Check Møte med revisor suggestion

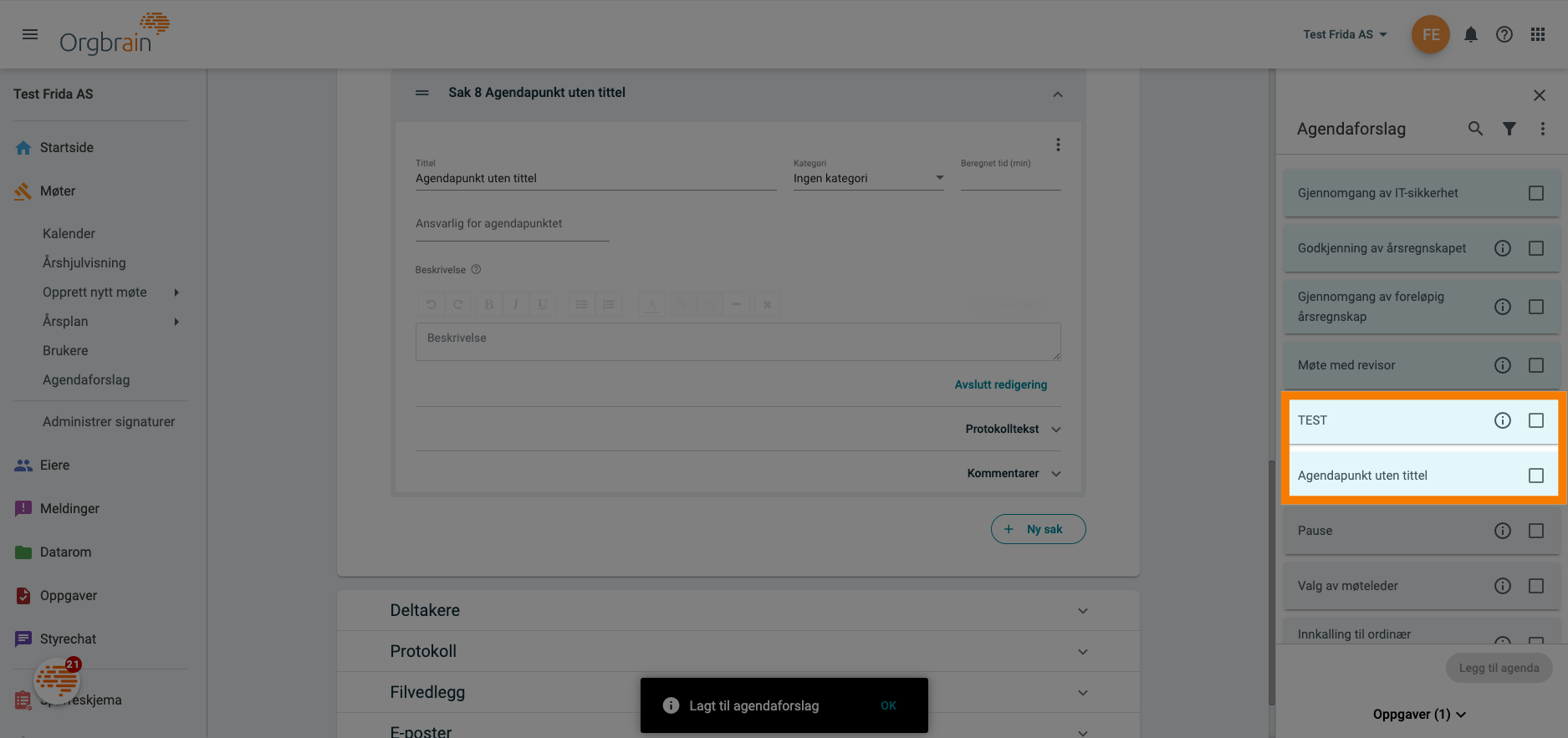coord(1536,365)
